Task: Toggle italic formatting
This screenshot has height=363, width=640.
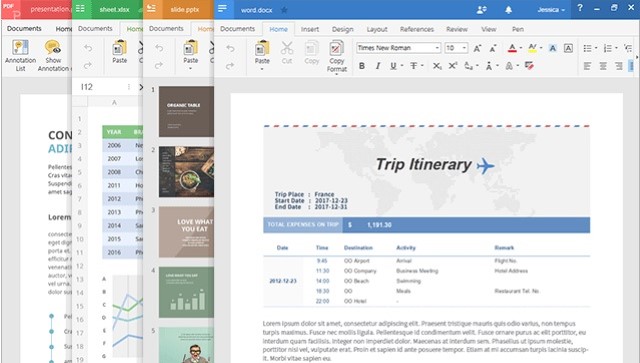Action: 378,66
